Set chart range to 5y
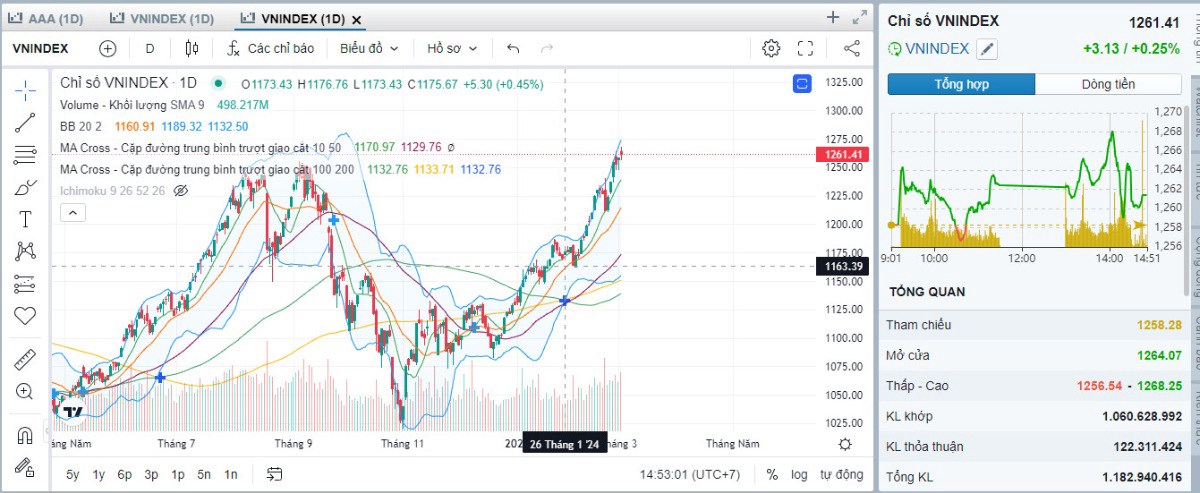The width and height of the screenshot is (1200, 493). 73,475
